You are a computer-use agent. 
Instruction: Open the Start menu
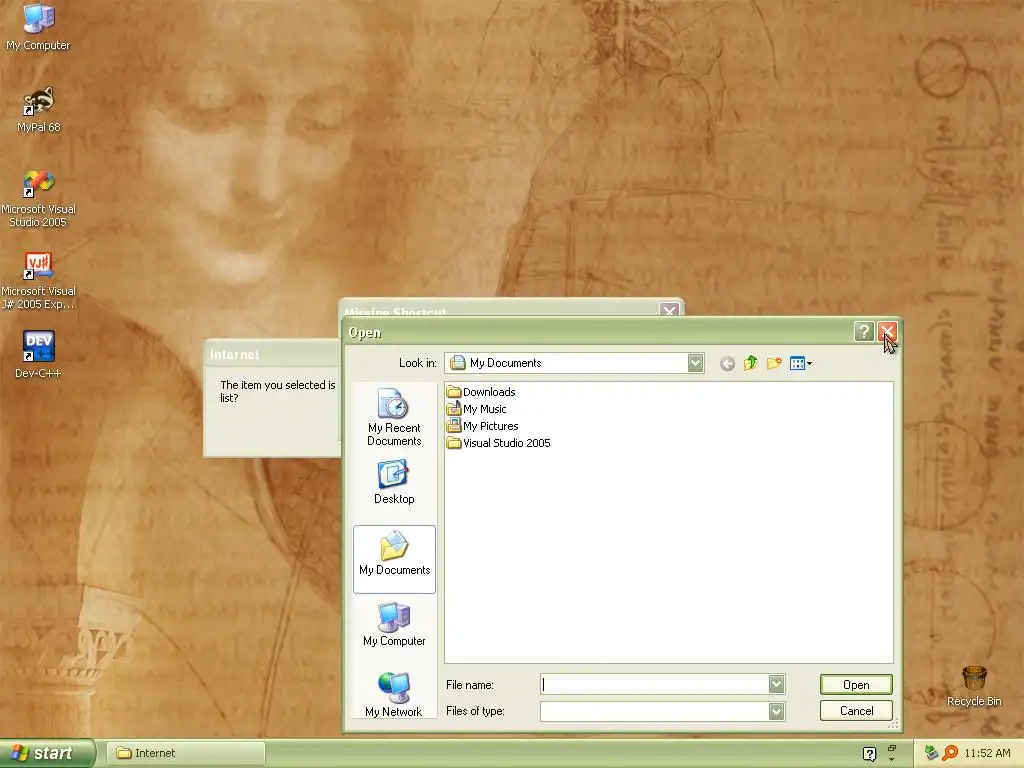(46, 753)
